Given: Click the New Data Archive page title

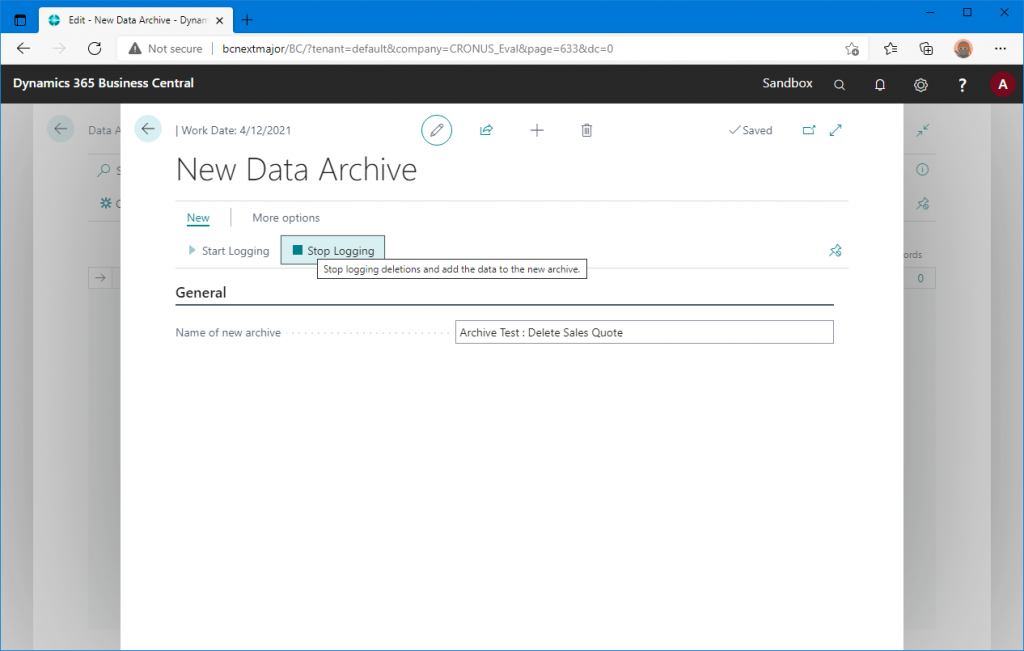Looking at the screenshot, I should click(296, 170).
